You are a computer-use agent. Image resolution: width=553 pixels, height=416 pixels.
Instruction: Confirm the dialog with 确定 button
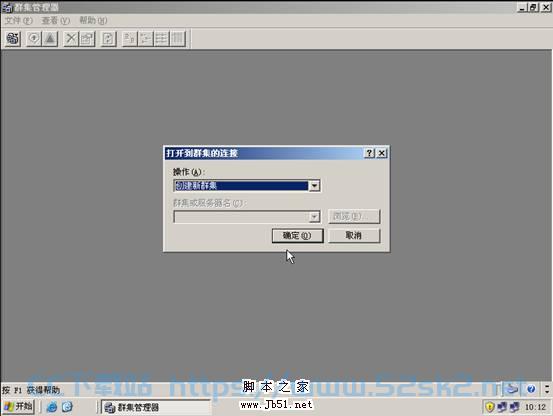pos(297,235)
